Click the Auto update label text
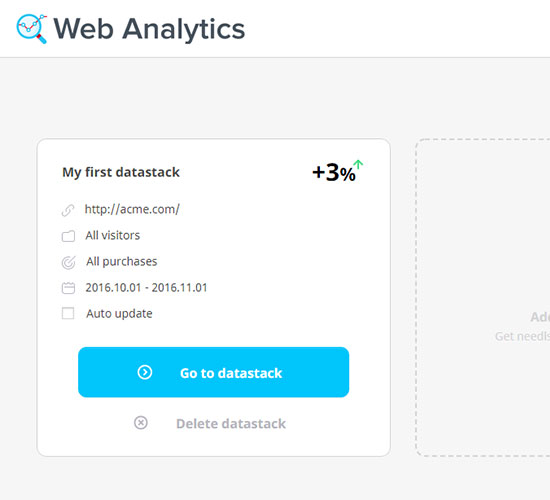This screenshot has width=550, height=500. tap(119, 314)
